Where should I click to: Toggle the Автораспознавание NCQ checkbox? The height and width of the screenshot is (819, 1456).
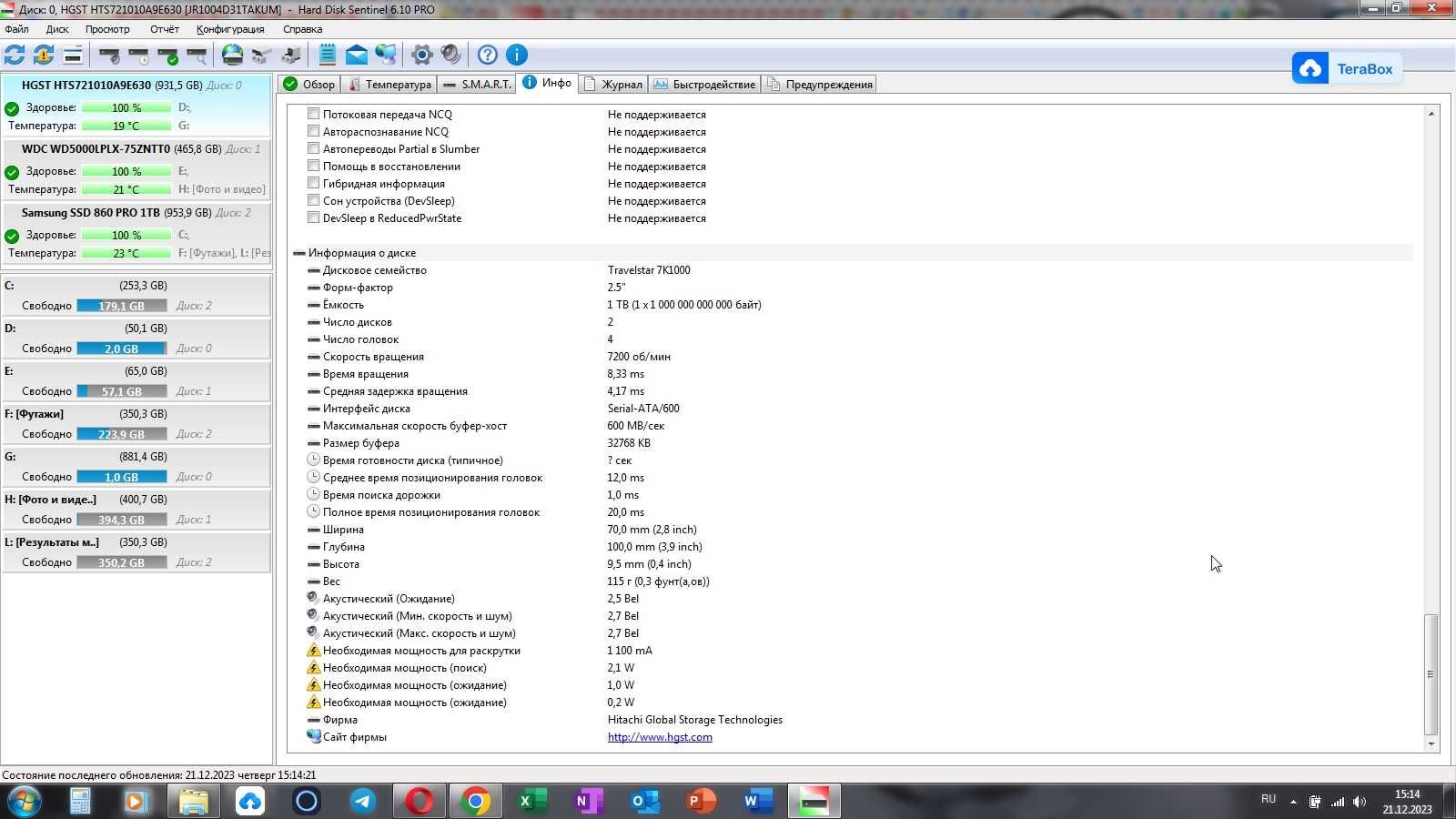click(313, 131)
